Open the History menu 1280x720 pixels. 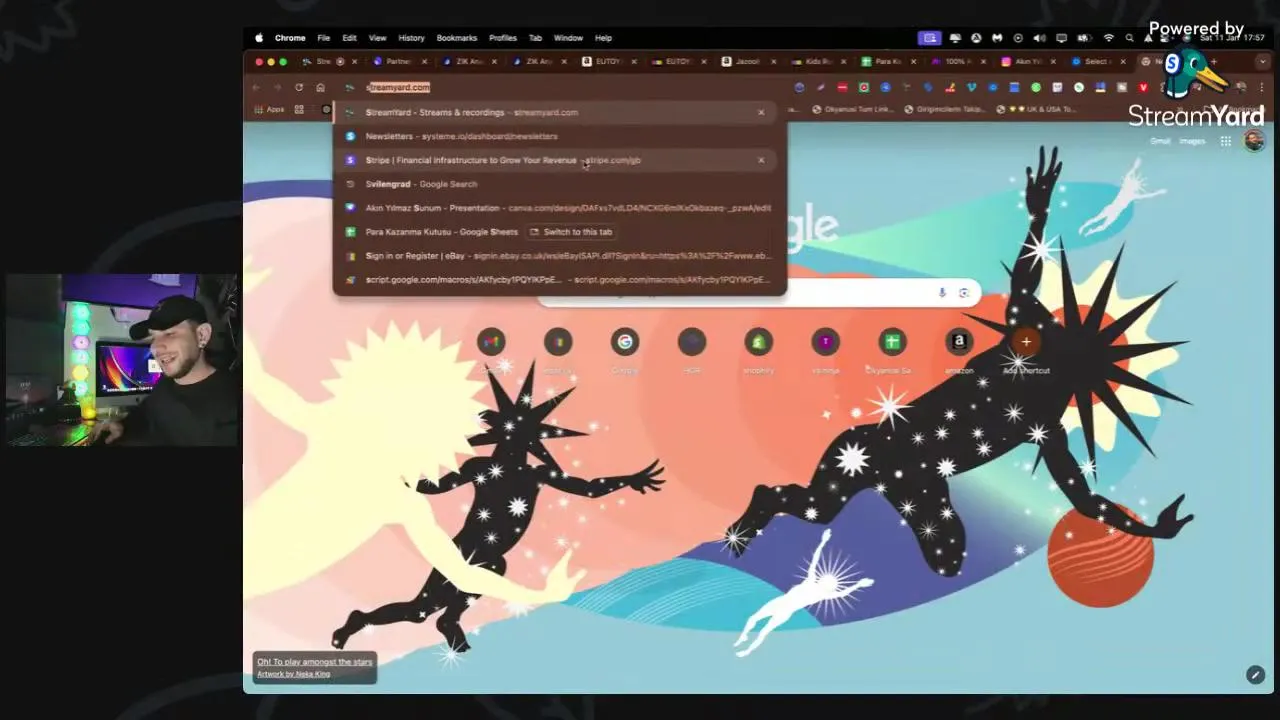[411, 38]
